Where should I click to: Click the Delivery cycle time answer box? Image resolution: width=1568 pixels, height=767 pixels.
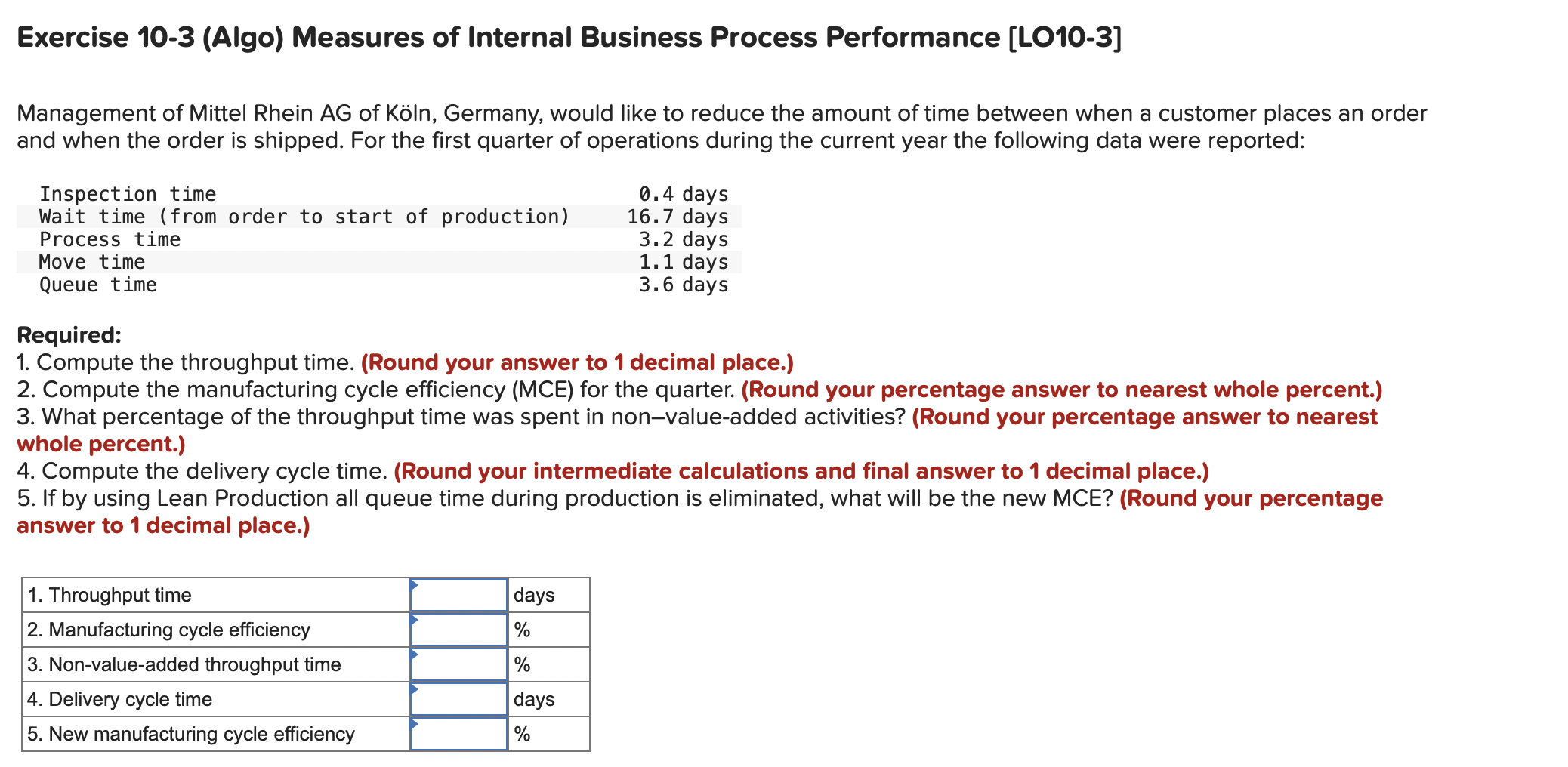459,699
